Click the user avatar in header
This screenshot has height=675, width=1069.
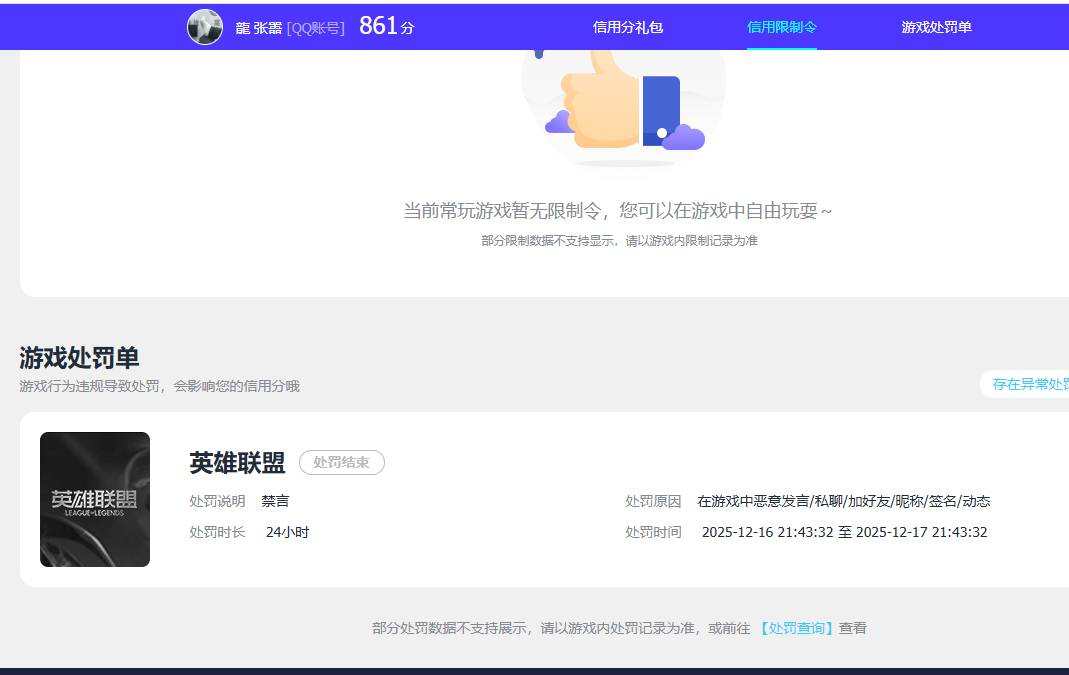[205, 27]
